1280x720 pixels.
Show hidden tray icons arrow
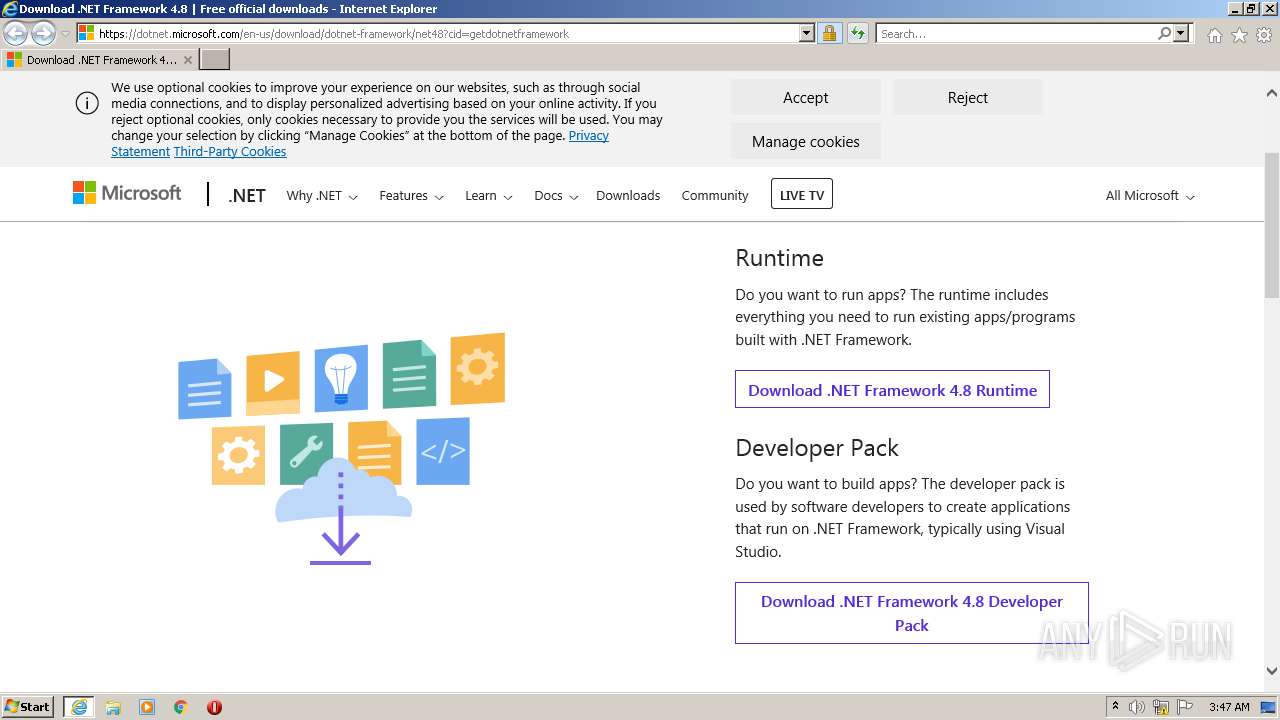pyautogui.click(x=1115, y=707)
